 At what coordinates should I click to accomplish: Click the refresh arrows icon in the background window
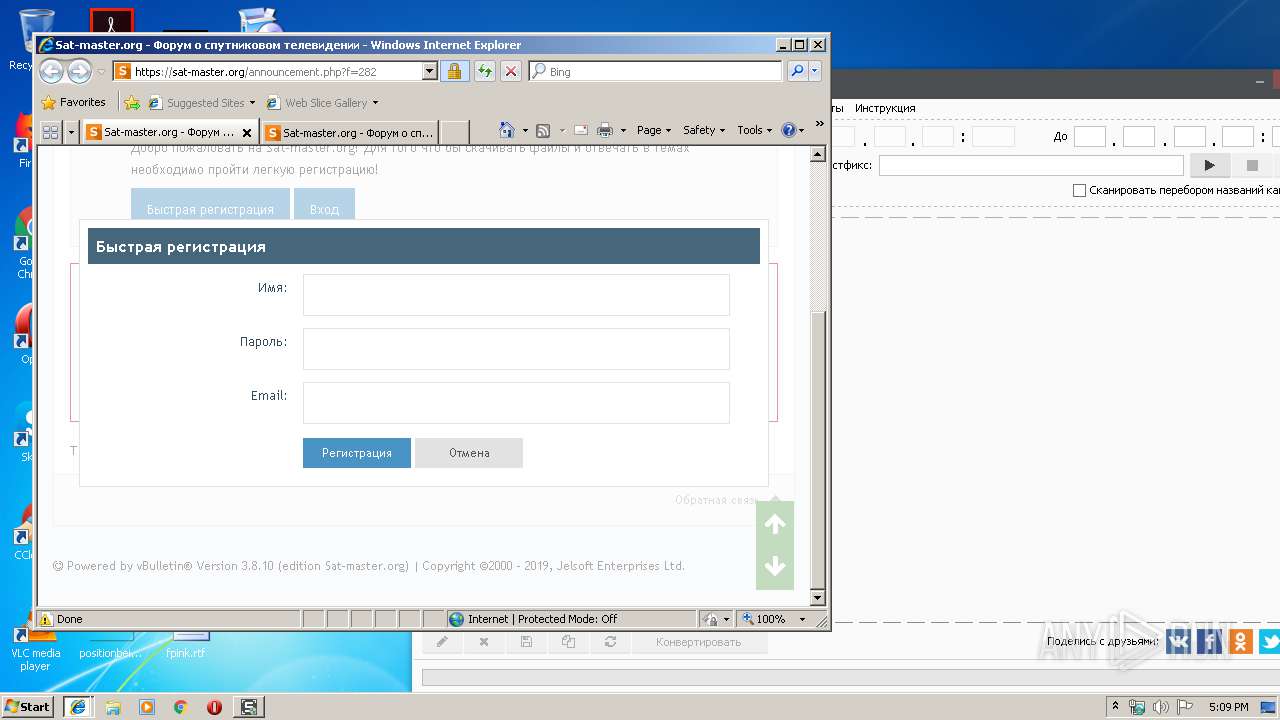coord(610,642)
